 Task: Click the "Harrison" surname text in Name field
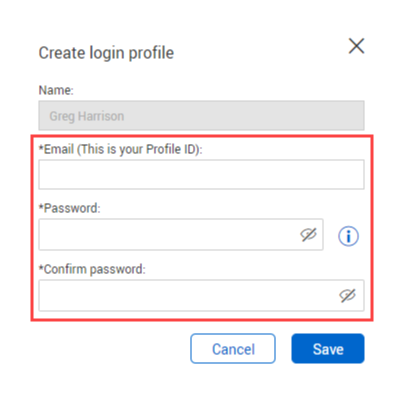click(x=101, y=116)
